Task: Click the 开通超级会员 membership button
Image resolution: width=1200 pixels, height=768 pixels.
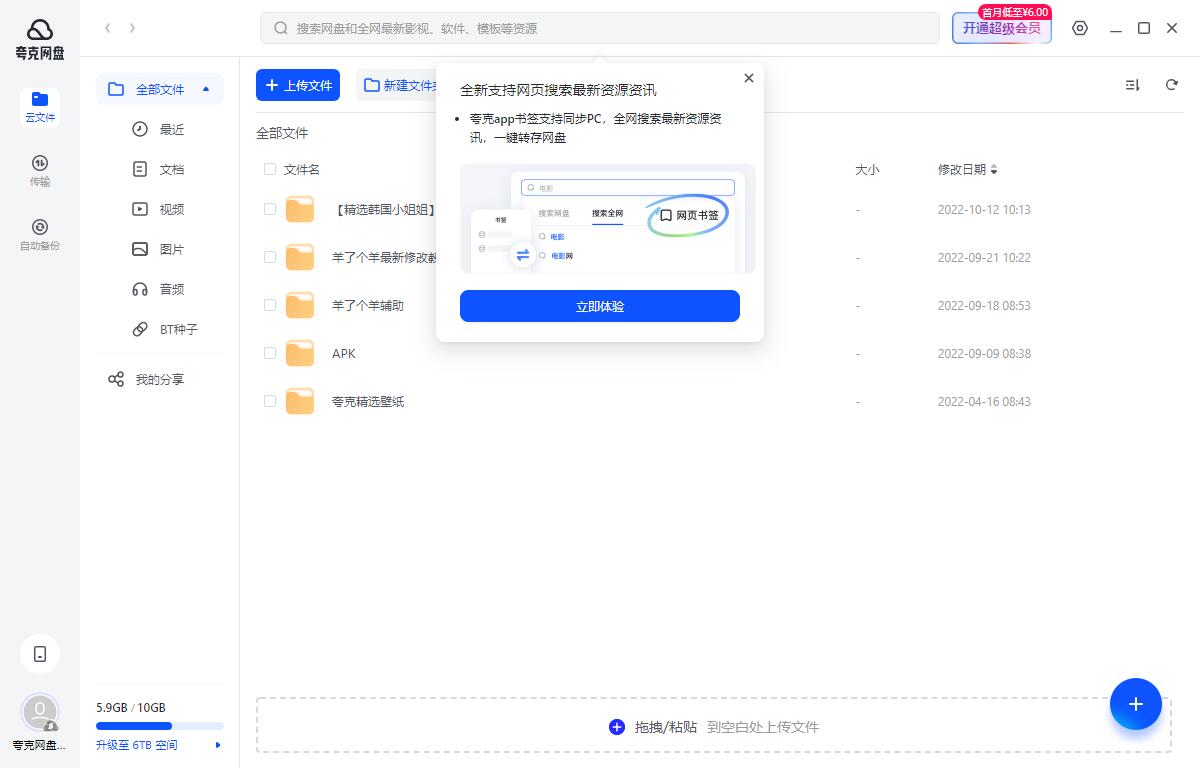Action: click(x=1002, y=28)
